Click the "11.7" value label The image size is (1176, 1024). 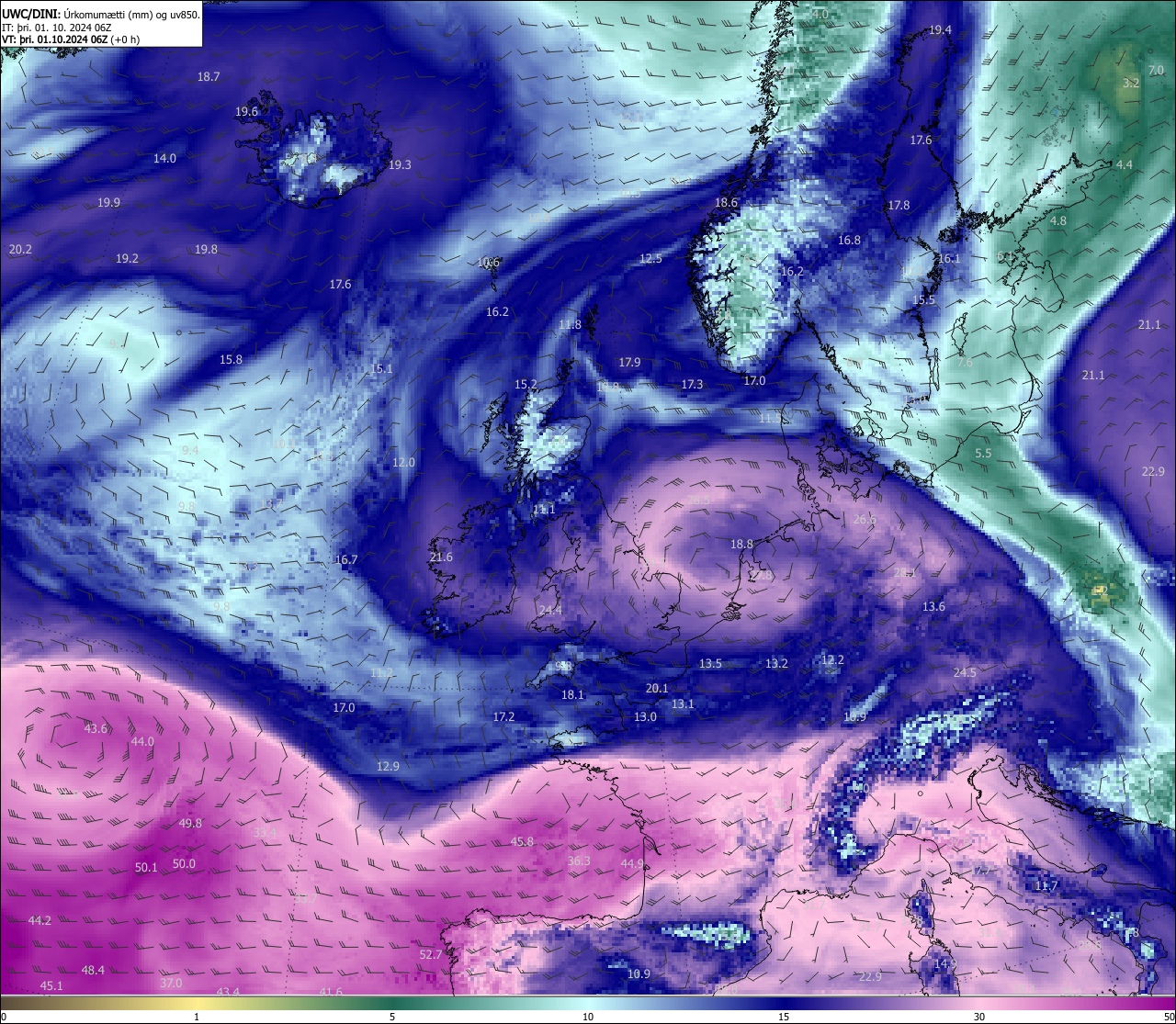(x=1046, y=887)
